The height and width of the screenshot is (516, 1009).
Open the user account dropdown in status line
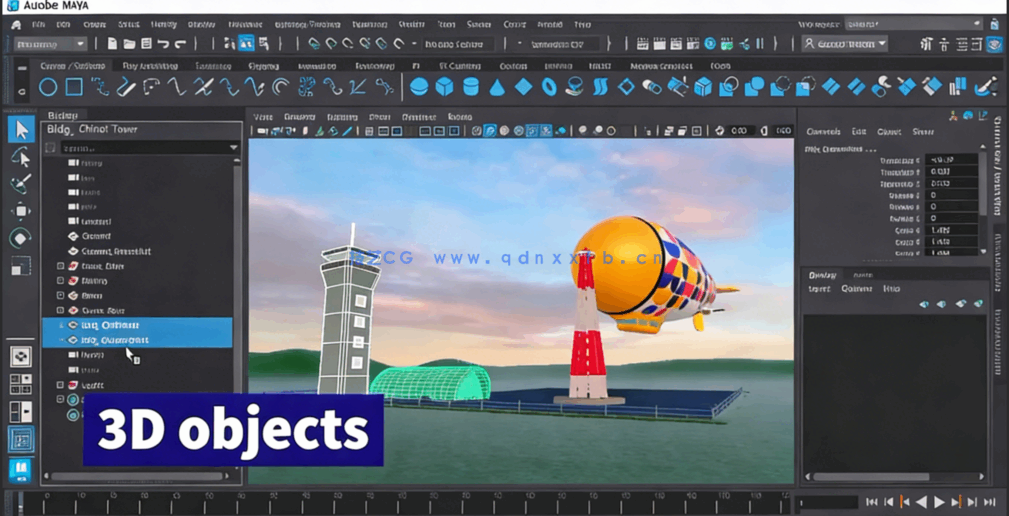tap(845, 44)
